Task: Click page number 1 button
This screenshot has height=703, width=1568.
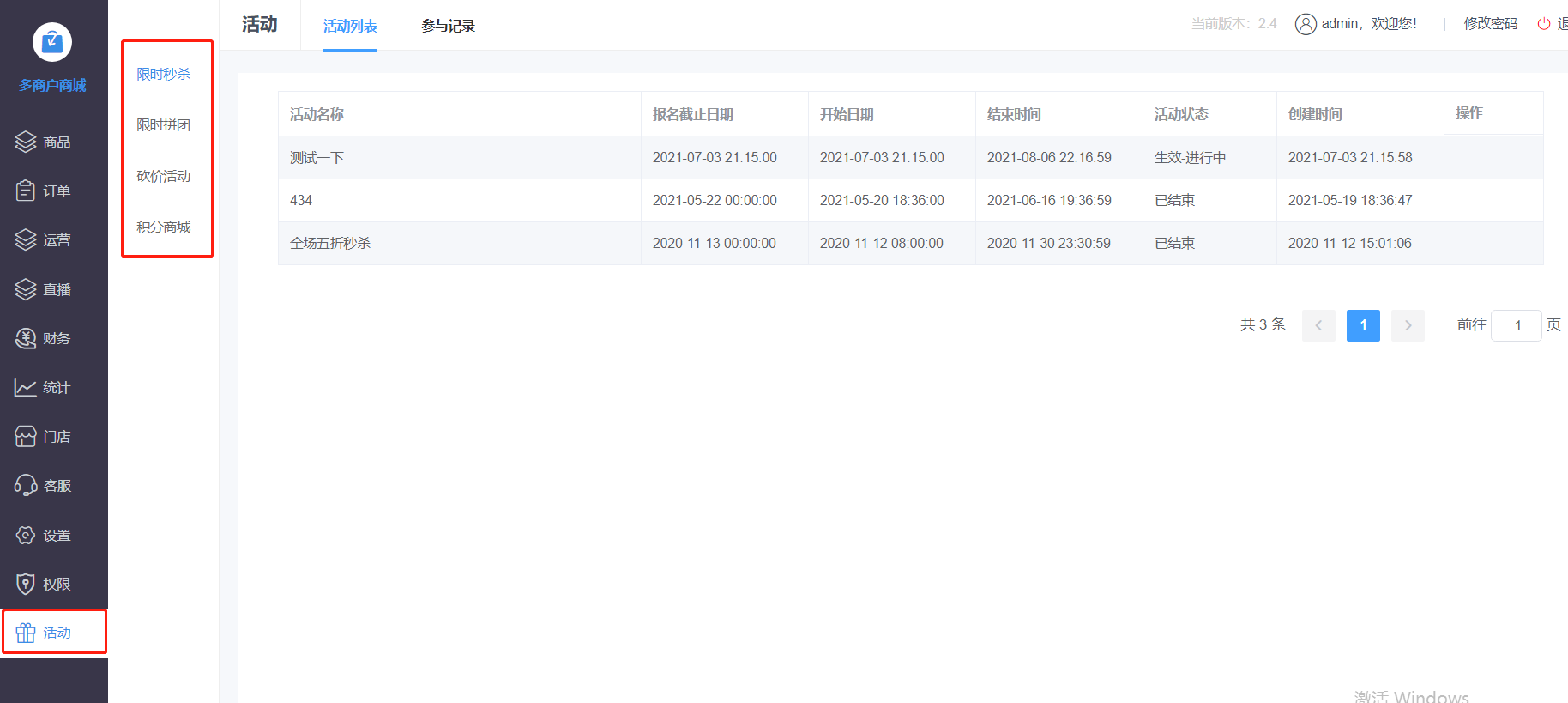Action: point(1363,325)
